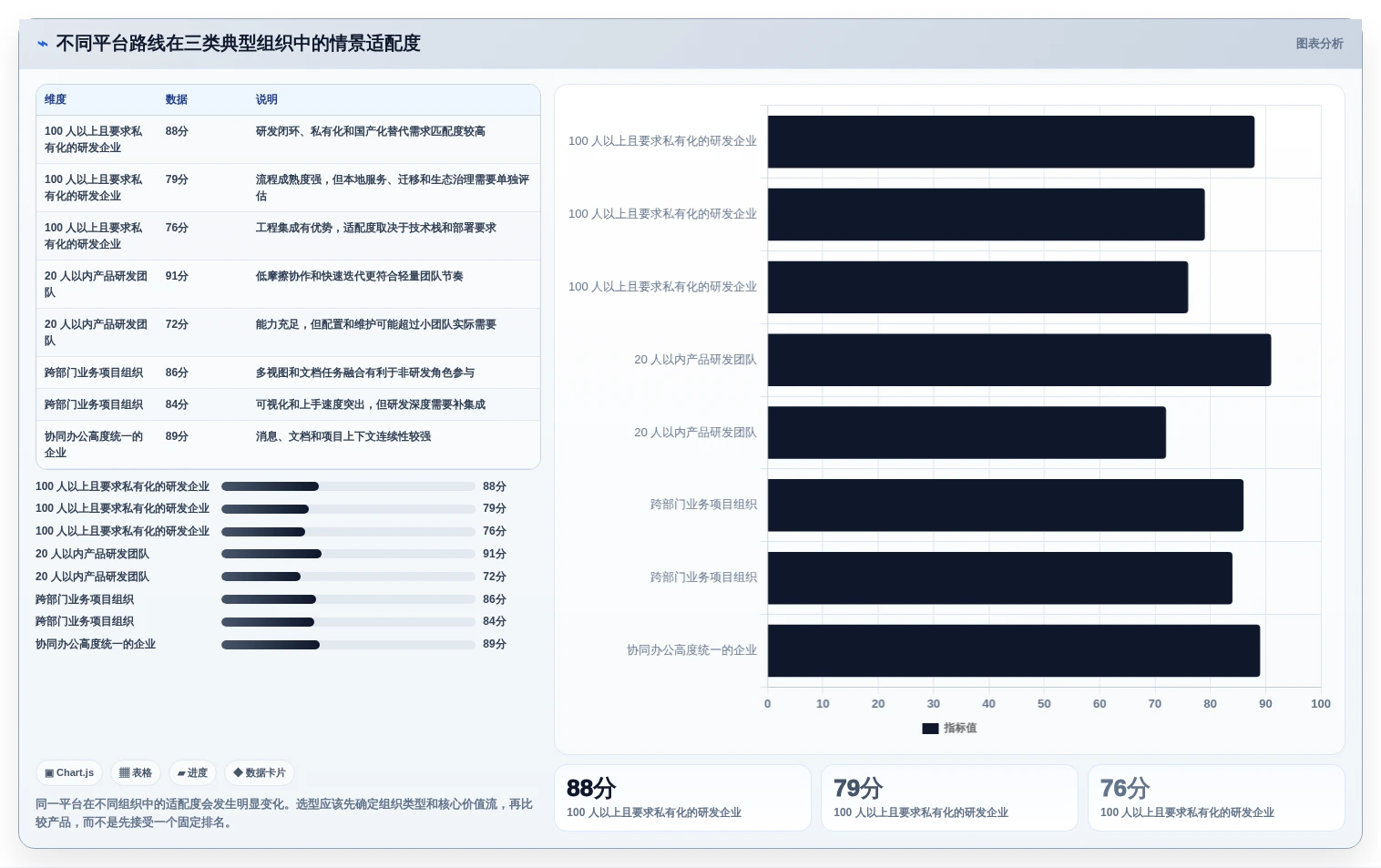
Task: Click the lower 跨部门业务项目组织 chart bar
Action: point(1000,577)
